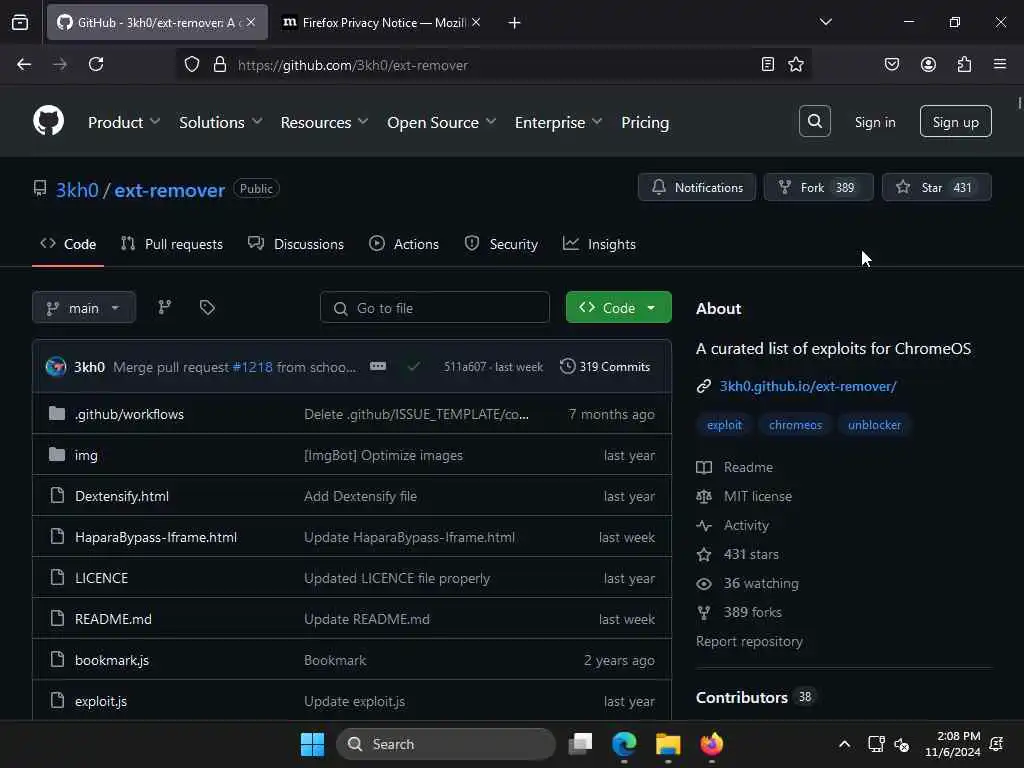Reload the current page
1024x768 pixels.
tap(96, 64)
